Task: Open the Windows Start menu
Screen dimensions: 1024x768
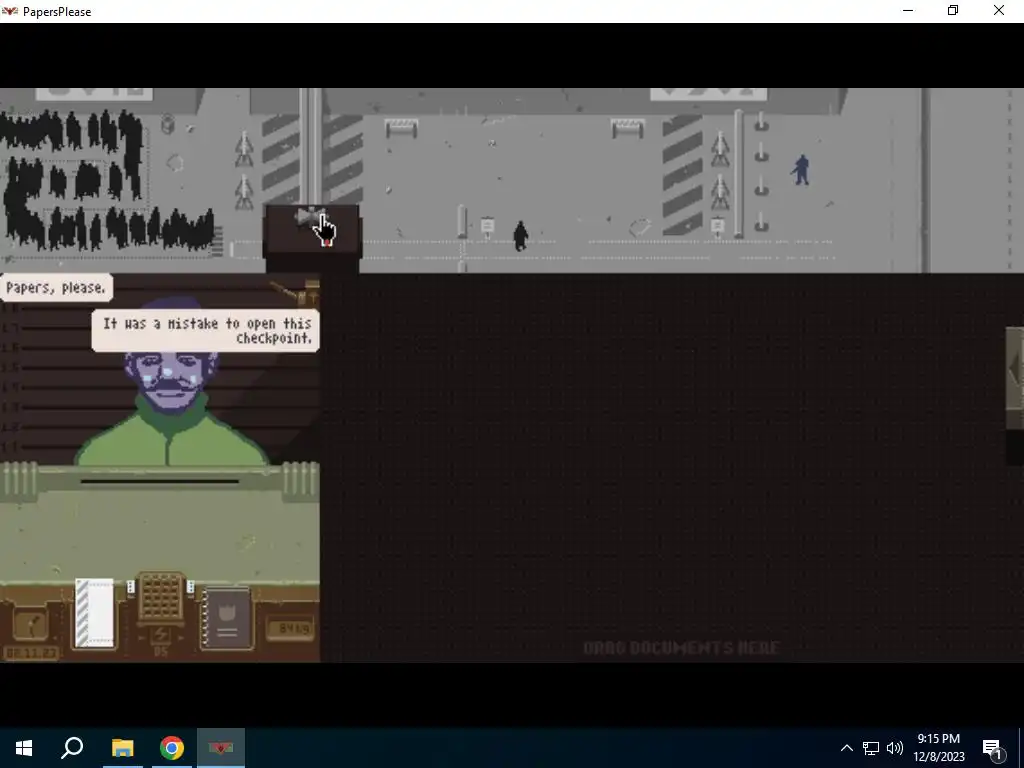Action: point(24,748)
